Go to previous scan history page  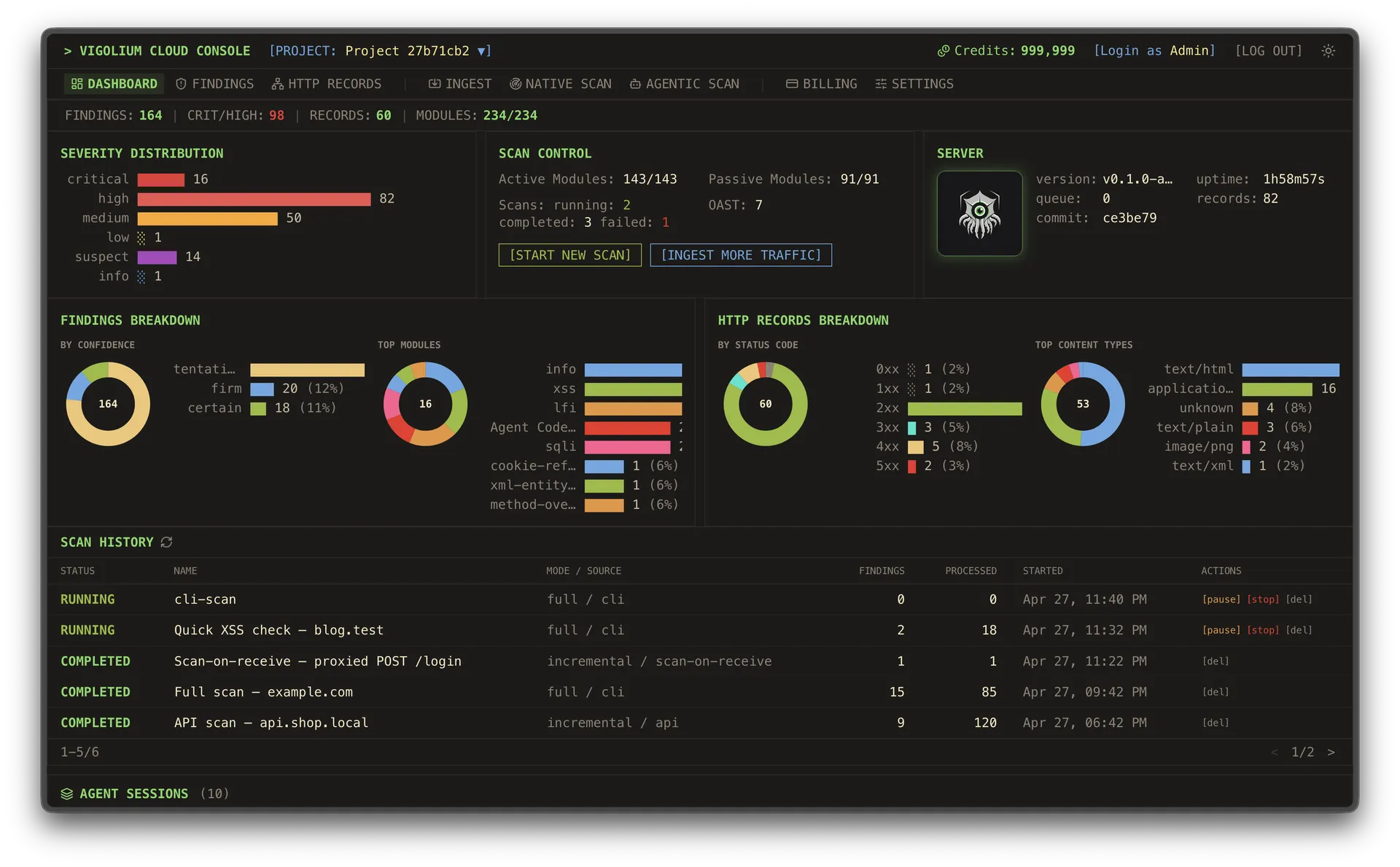click(x=1275, y=752)
